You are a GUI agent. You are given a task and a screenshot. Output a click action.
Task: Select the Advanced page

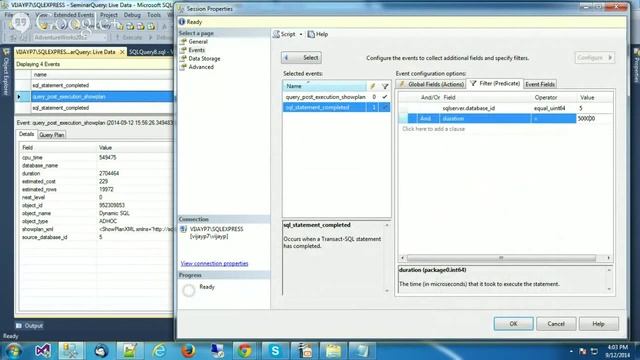click(201, 67)
